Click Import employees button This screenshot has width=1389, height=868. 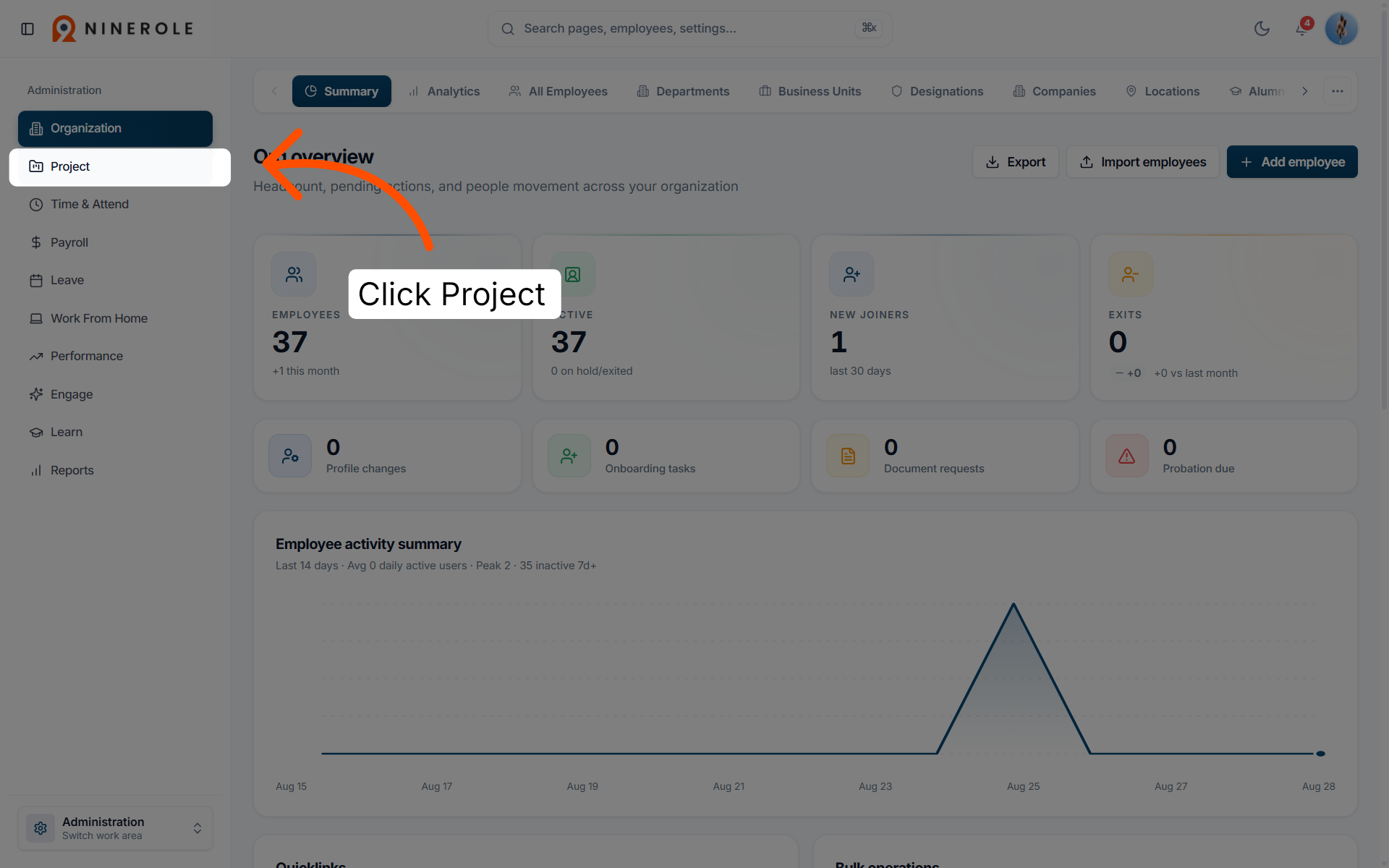point(1143,162)
